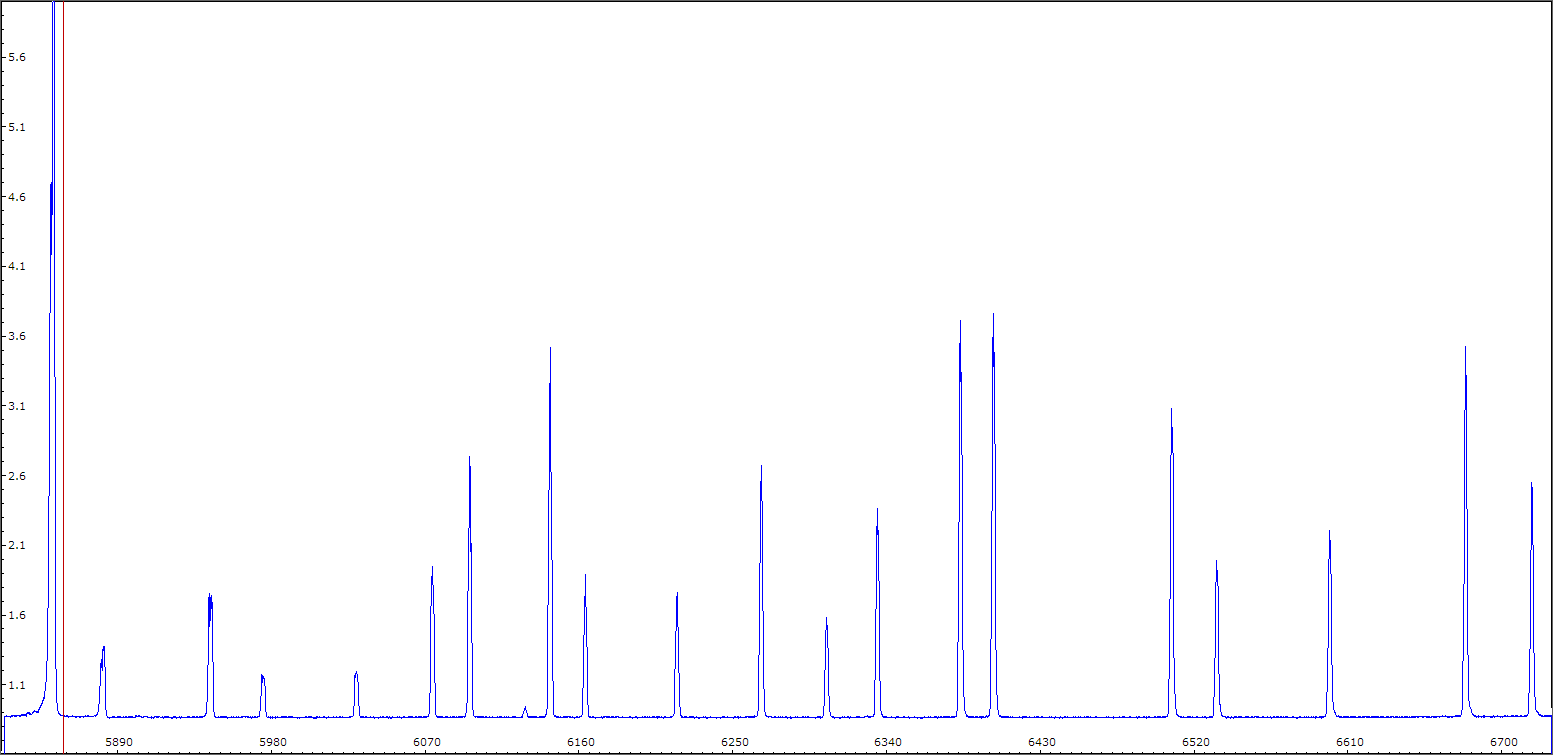Click the tall peak just left of 6160
The height and width of the screenshot is (755, 1553).
550,349
